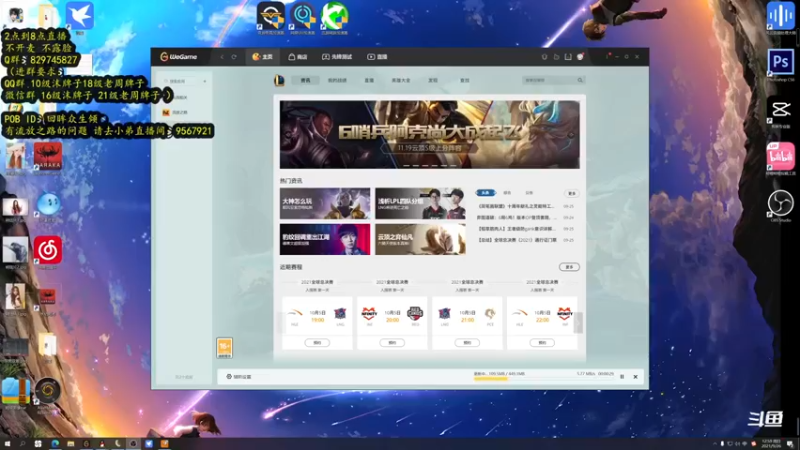Open the dark swirl app desktop icon
The image size is (800, 450).
(48, 393)
